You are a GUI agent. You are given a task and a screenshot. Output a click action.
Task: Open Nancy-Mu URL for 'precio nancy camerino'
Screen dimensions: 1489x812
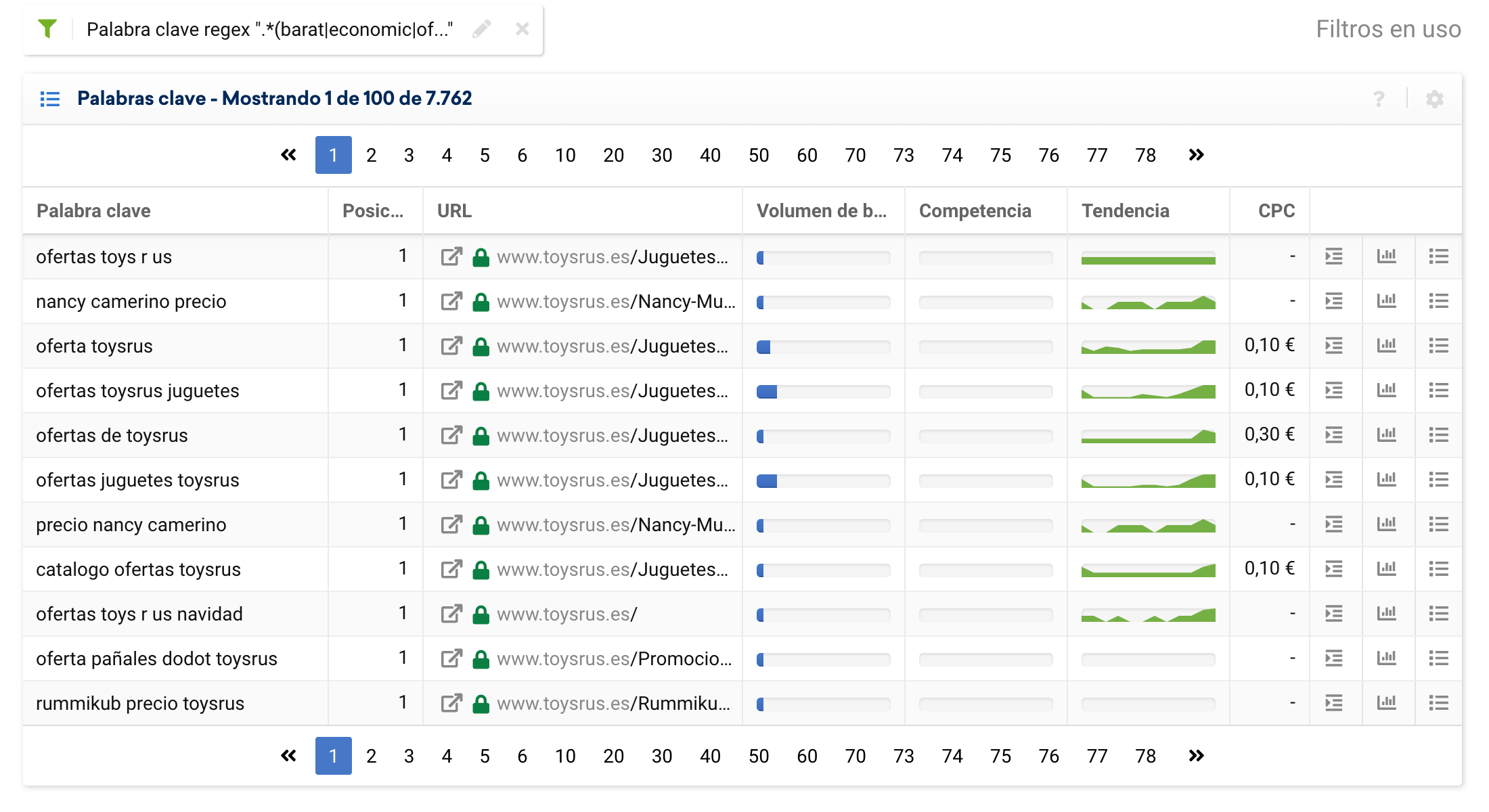click(616, 525)
